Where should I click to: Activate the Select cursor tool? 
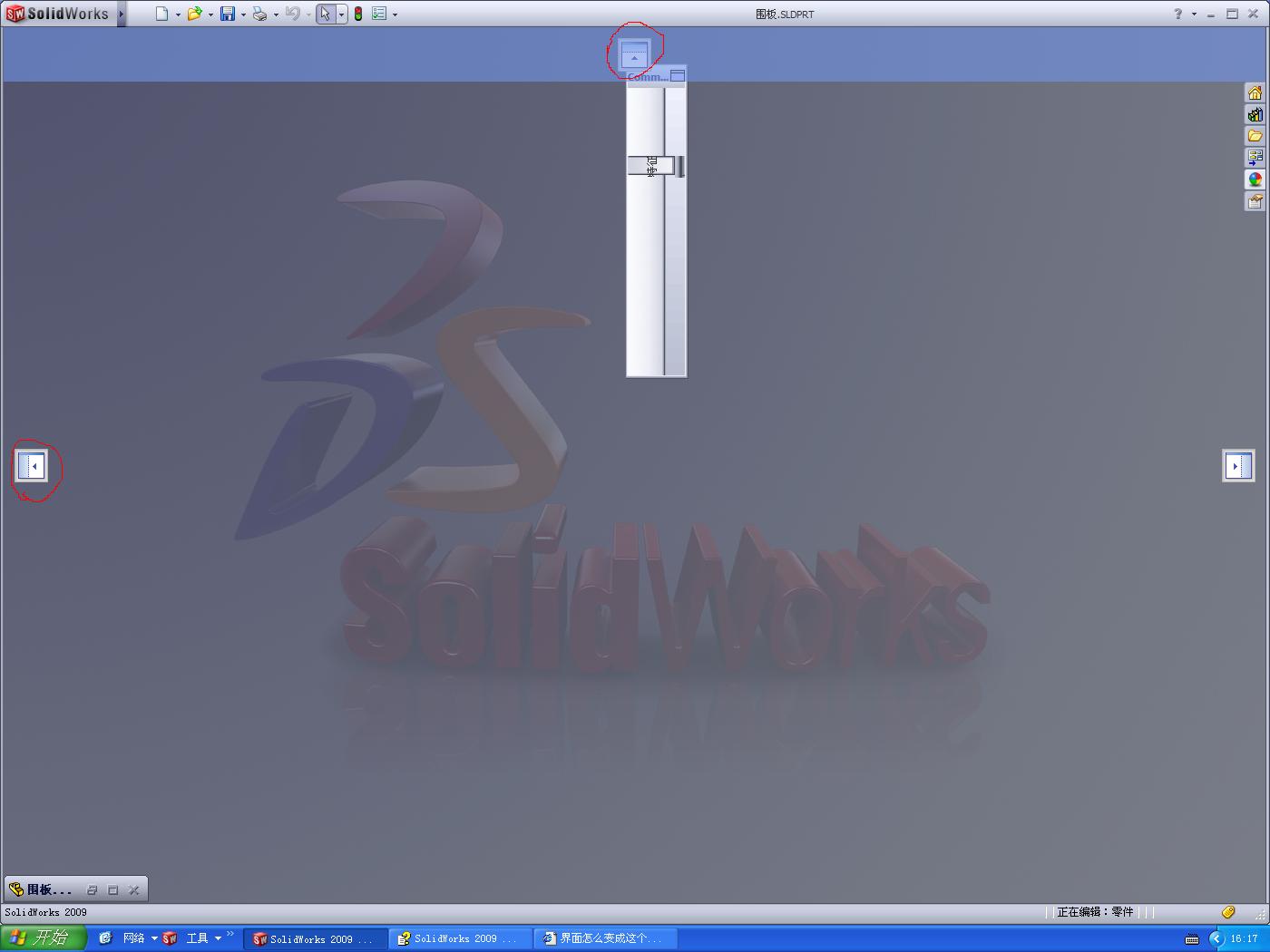pyautogui.click(x=325, y=14)
